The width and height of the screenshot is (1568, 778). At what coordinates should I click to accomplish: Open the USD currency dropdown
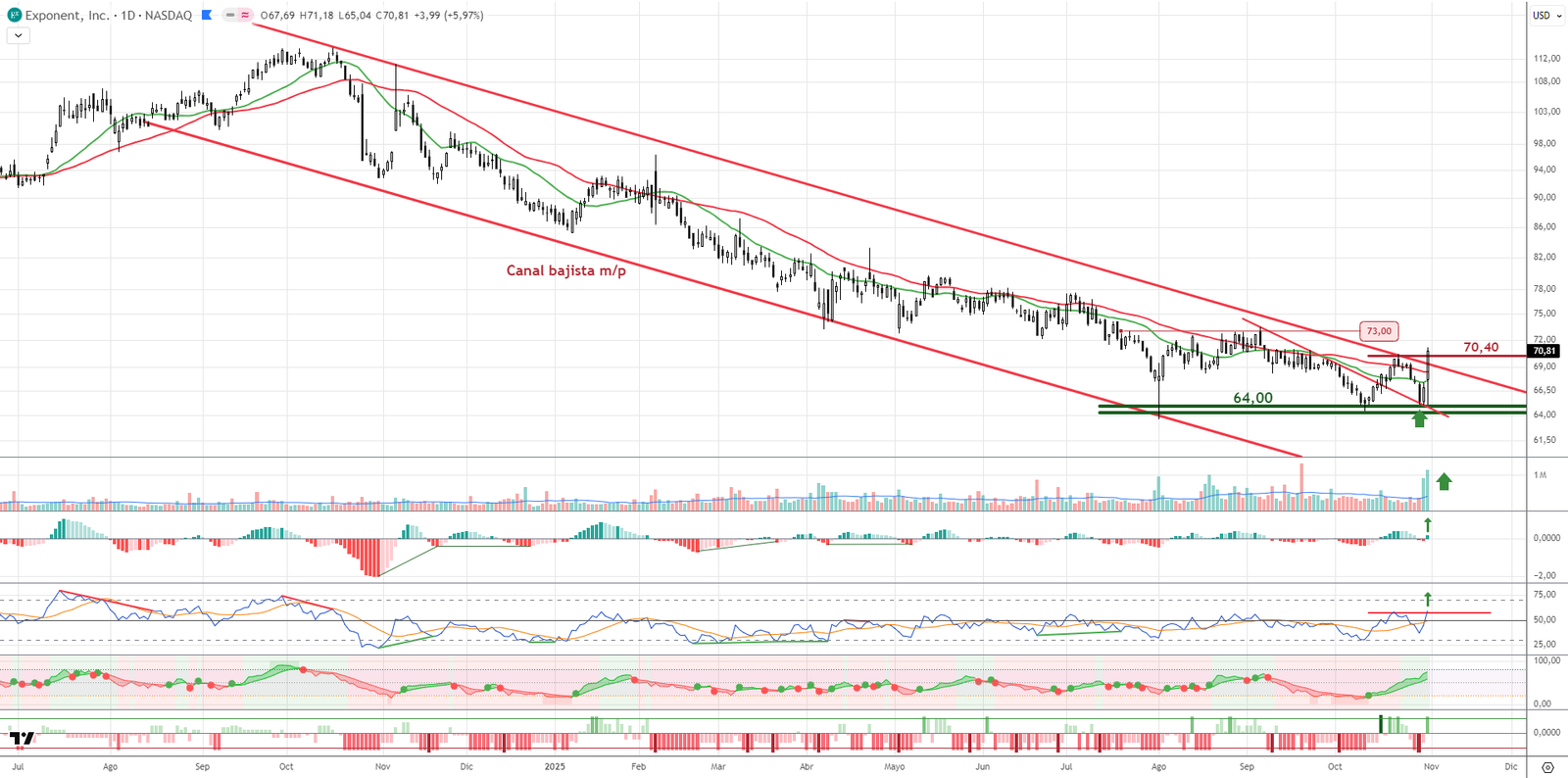coord(1546,15)
